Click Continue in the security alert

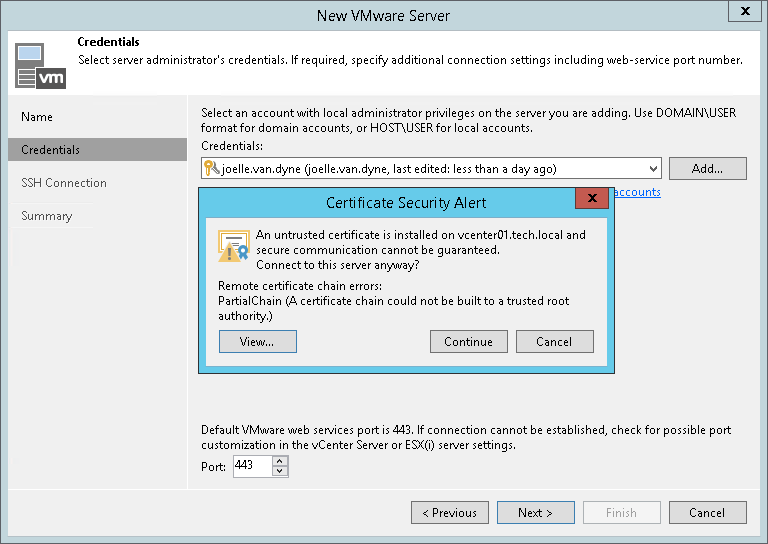pos(468,341)
